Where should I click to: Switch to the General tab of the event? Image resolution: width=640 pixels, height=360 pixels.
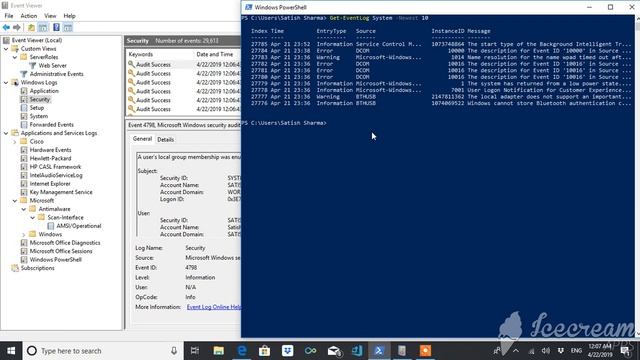[x=142, y=139]
